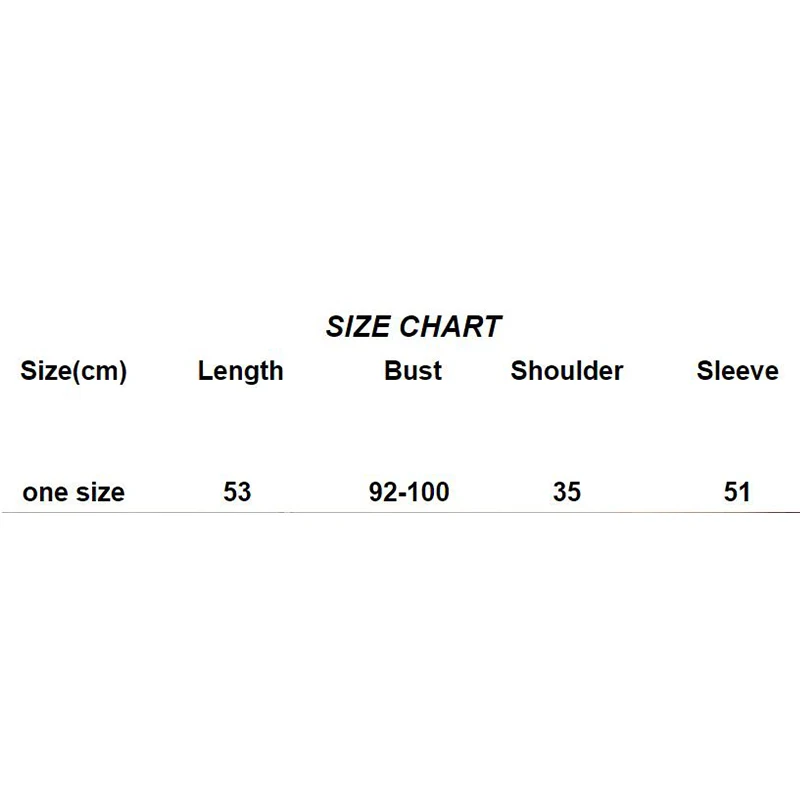Select the Size(cm) column header
This screenshot has height=800, width=800.
click(x=74, y=371)
